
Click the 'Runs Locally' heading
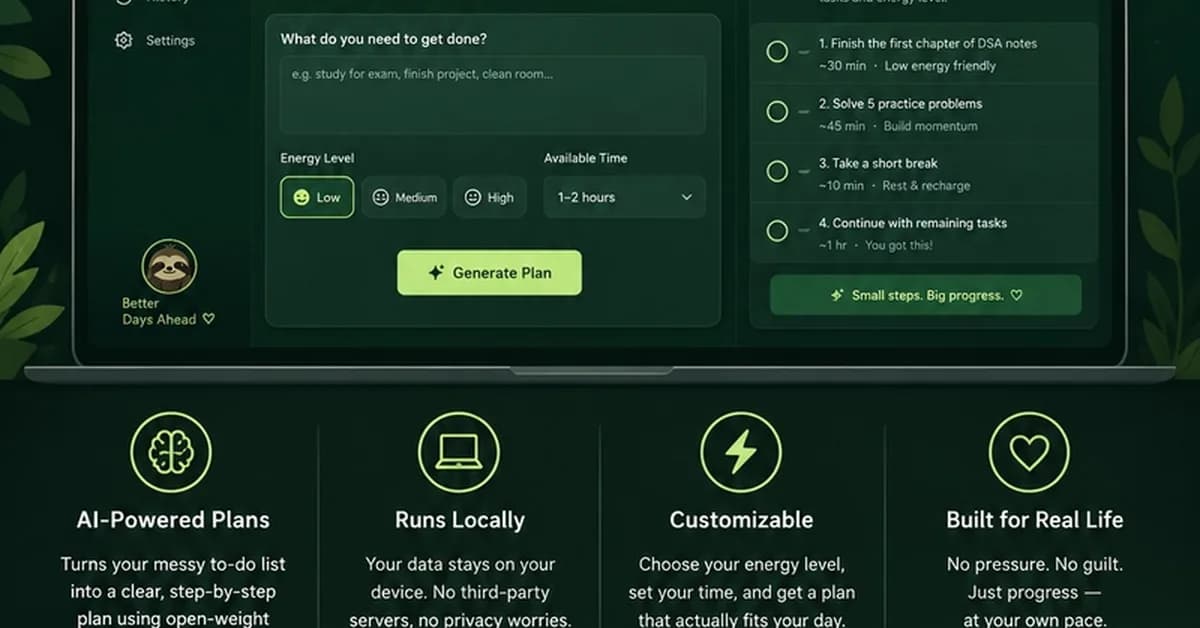[460, 520]
